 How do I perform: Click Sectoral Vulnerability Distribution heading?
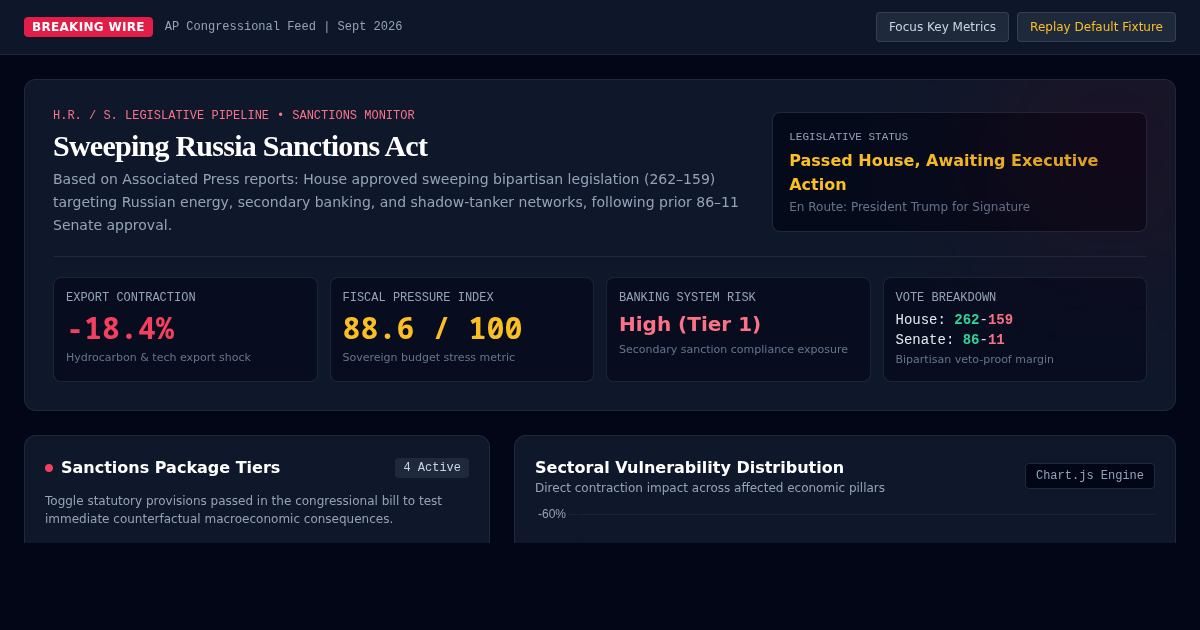[x=689, y=467]
